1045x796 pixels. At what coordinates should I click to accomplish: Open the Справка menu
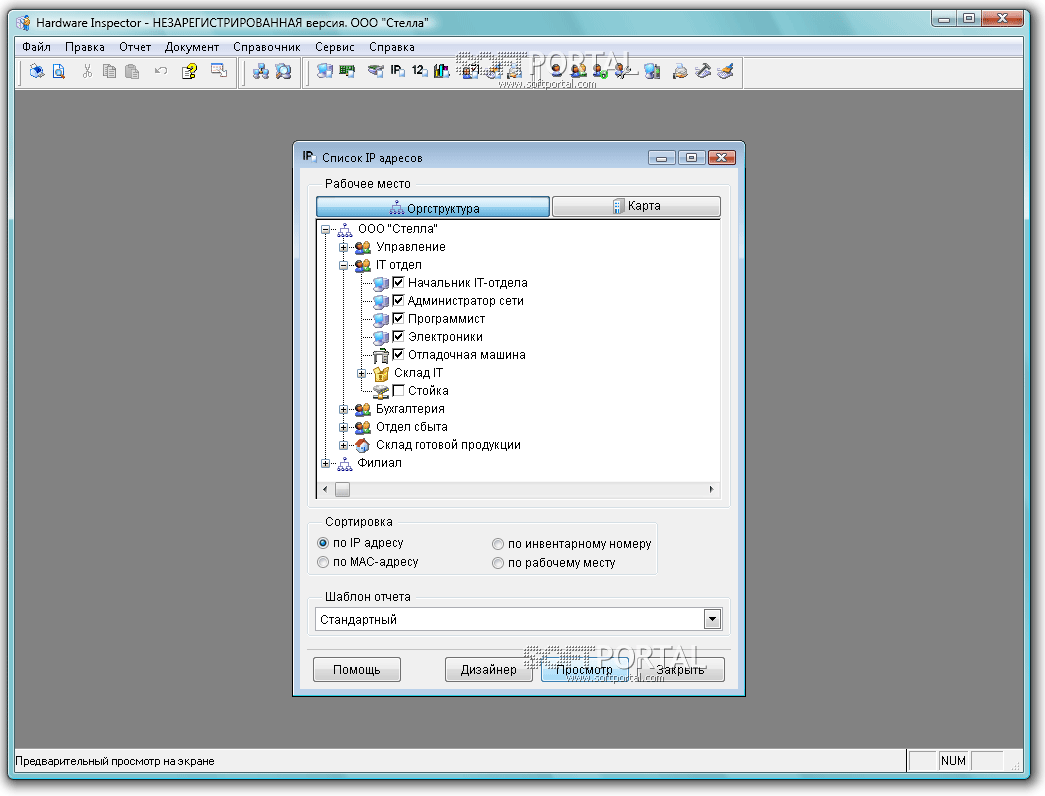pos(392,47)
